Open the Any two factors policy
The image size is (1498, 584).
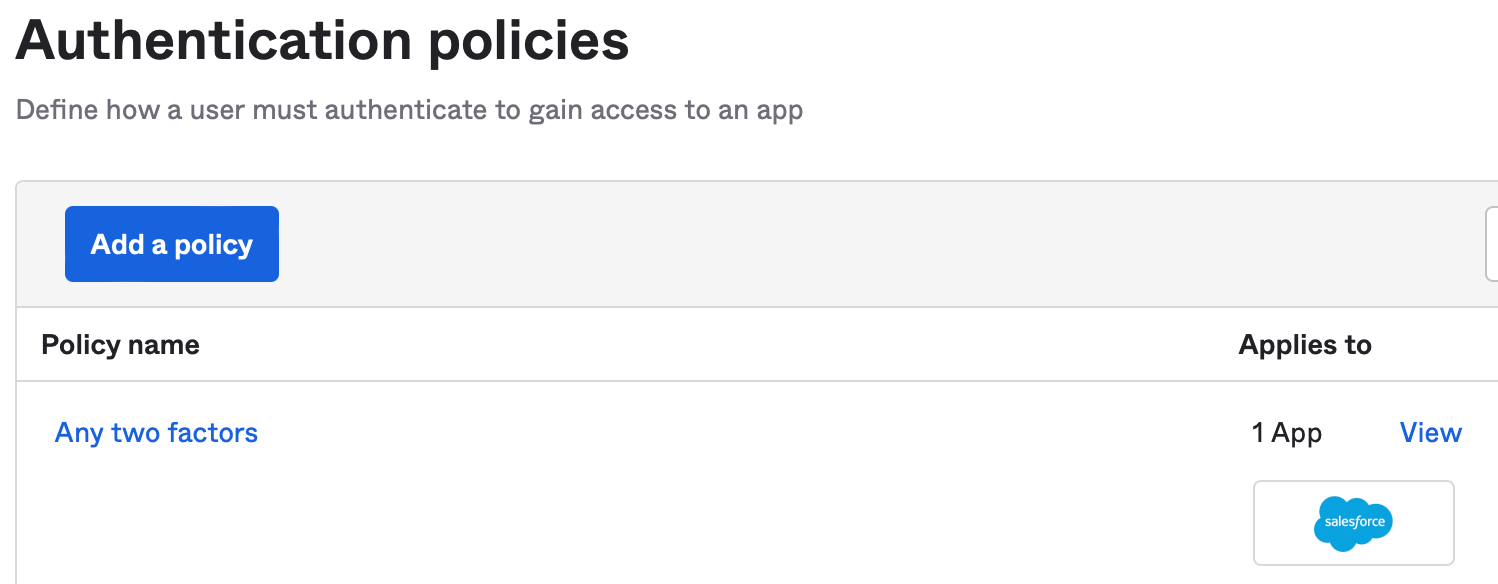coord(156,433)
